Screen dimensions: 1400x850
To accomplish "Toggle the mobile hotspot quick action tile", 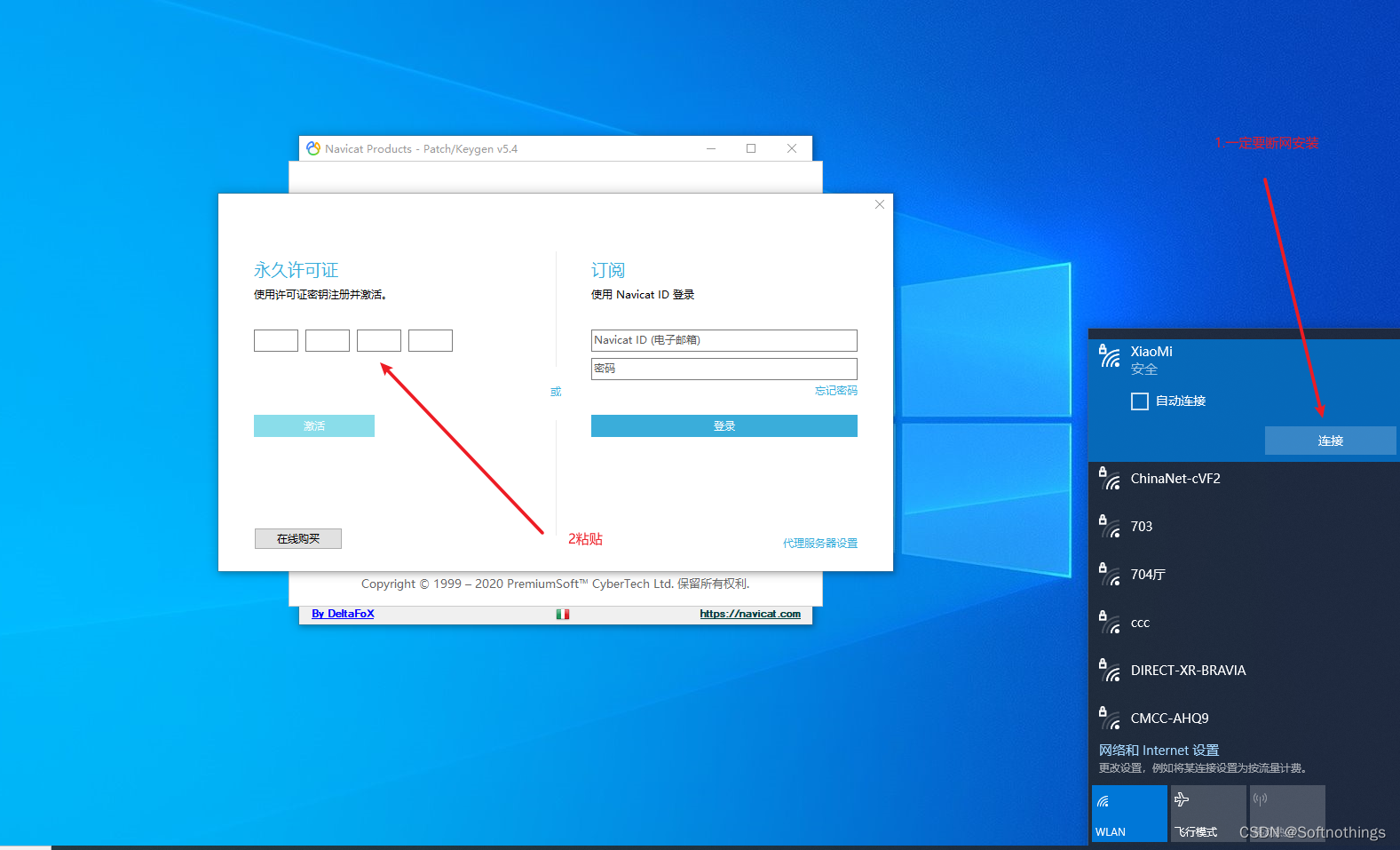I will coord(1287,814).
